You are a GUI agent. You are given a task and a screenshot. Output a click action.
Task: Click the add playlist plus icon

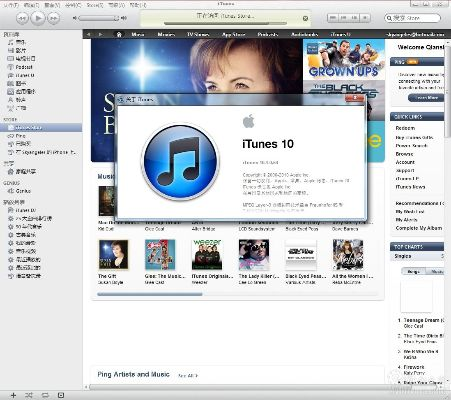coord(13,395)
